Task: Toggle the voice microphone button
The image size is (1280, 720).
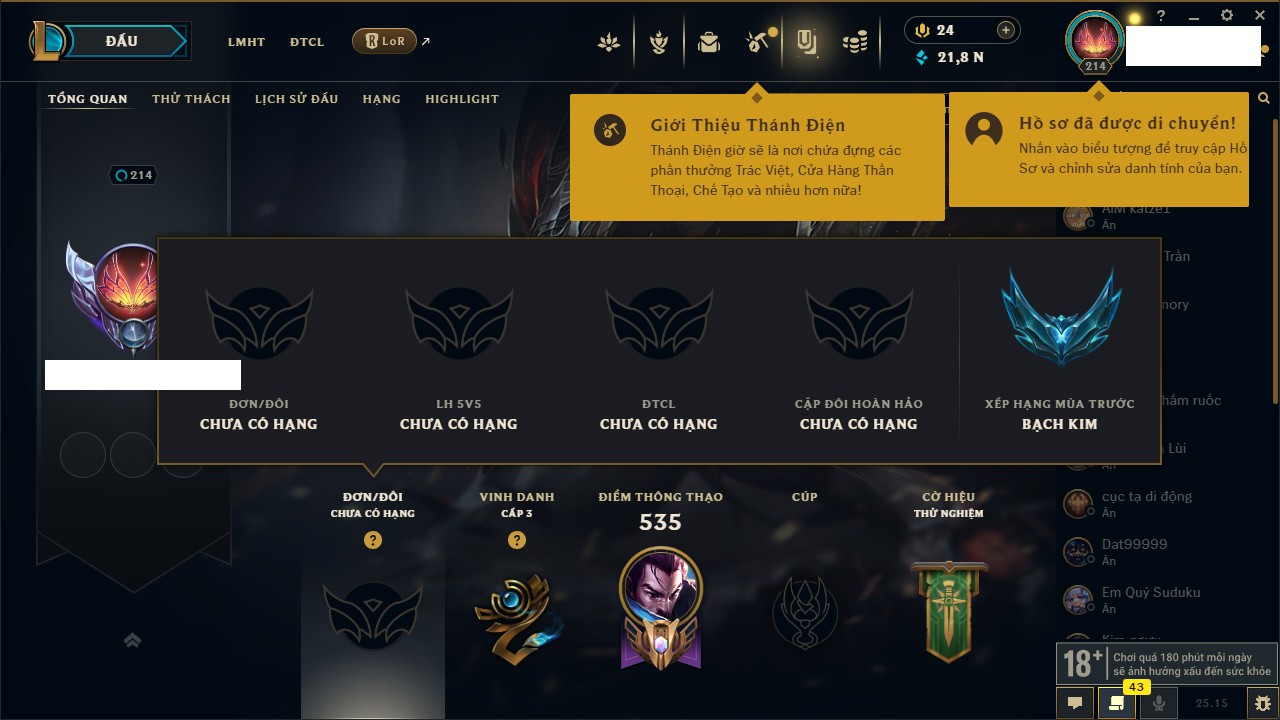Action: click(x=1159, y=703)
